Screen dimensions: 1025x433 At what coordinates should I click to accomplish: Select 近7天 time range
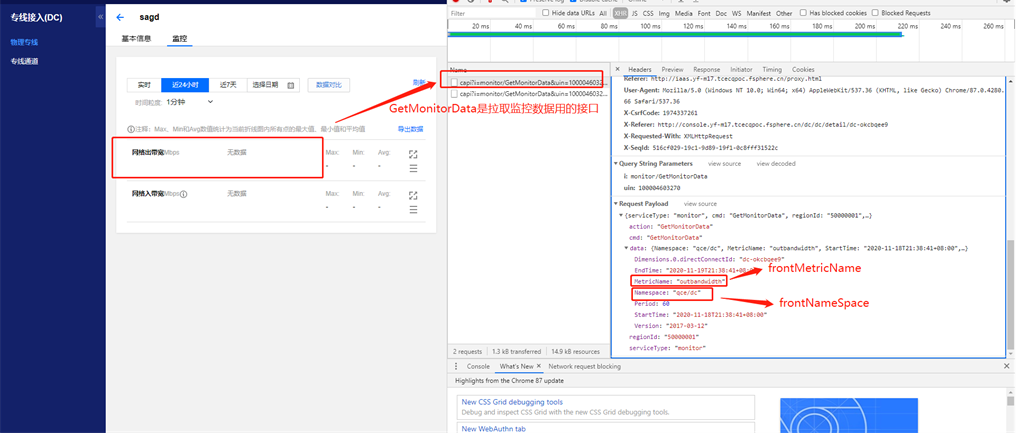228,85
